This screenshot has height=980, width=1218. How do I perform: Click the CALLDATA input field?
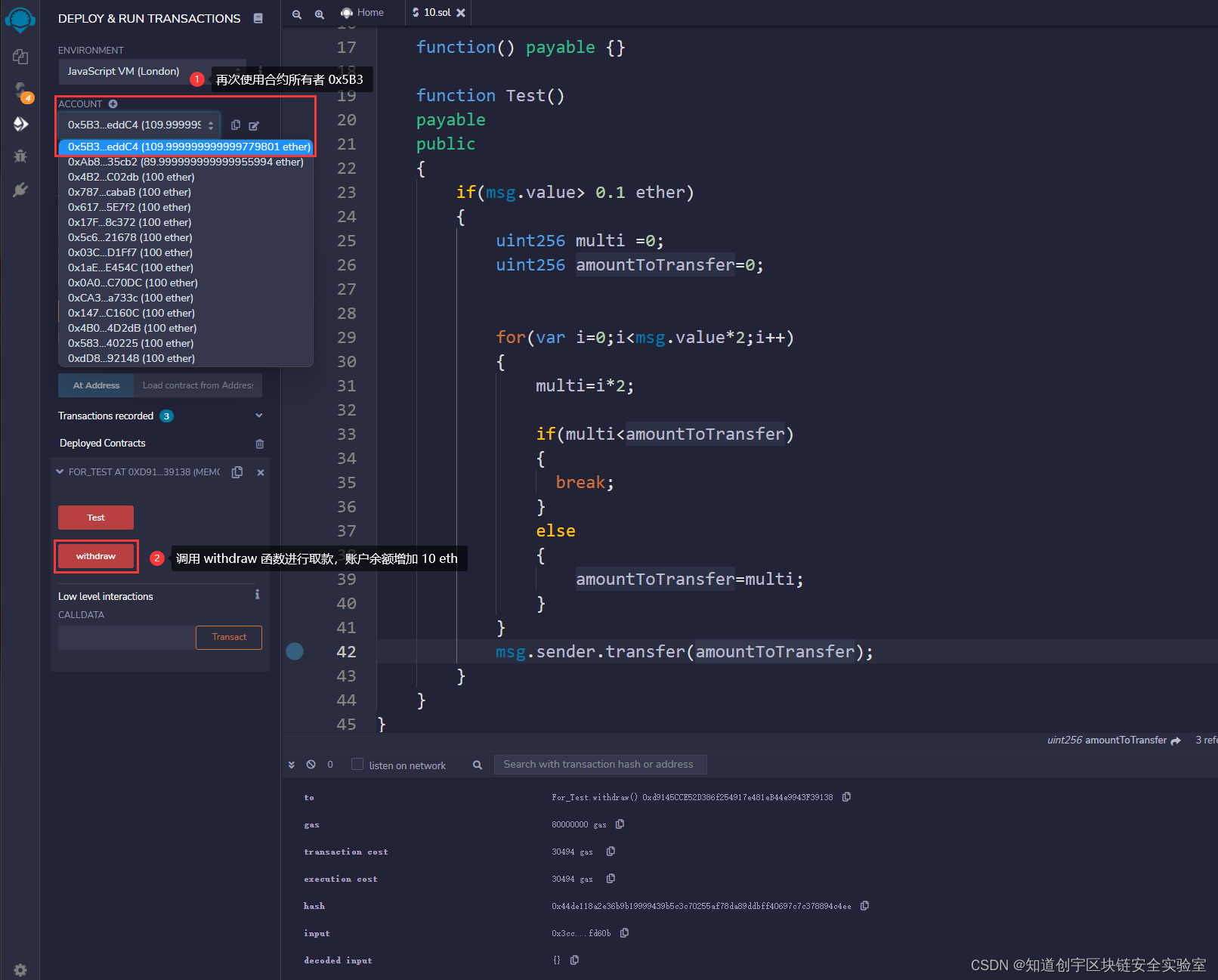[127, 638]
